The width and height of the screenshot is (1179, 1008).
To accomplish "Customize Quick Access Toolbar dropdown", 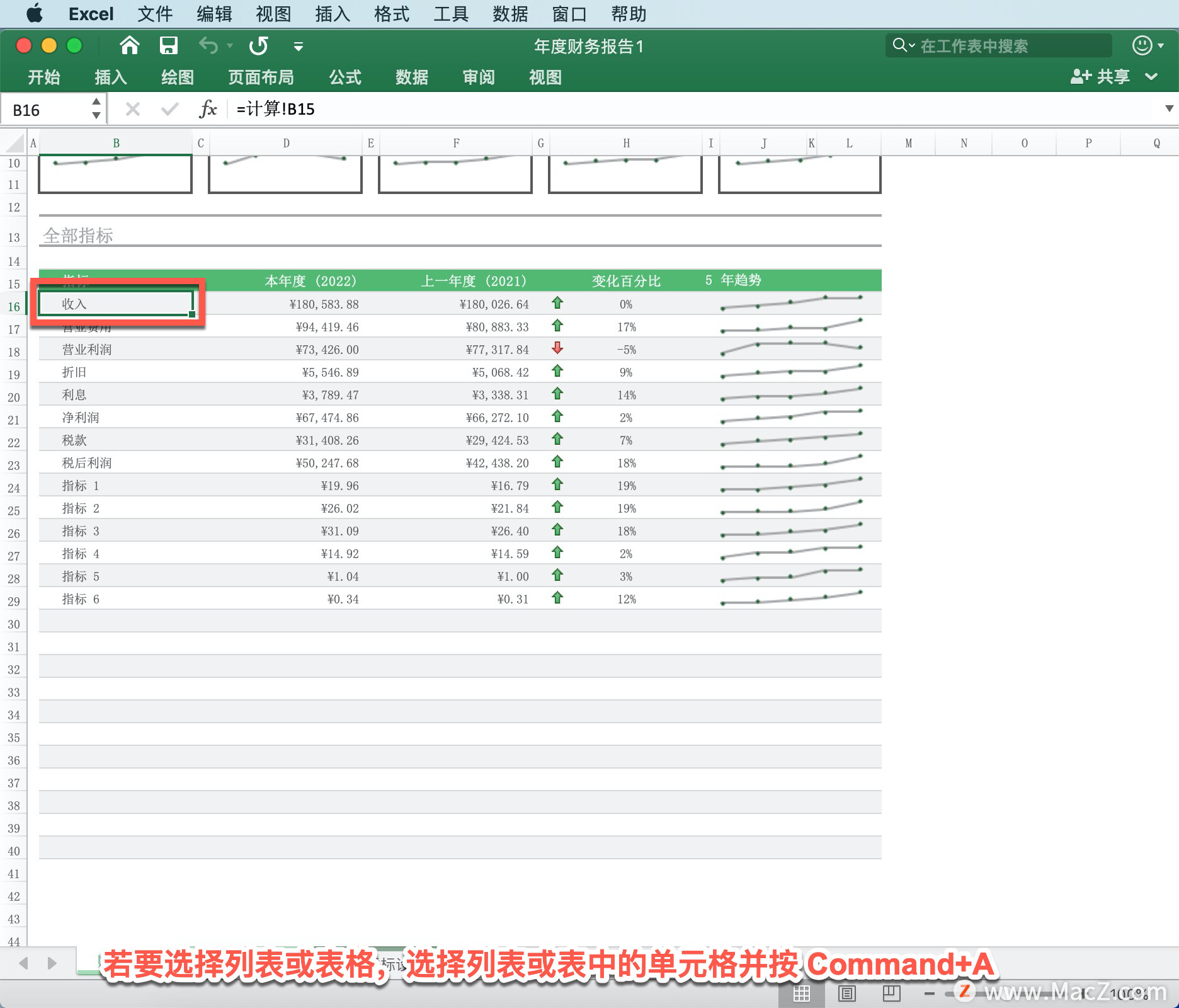I will click(x=299, y=46).
